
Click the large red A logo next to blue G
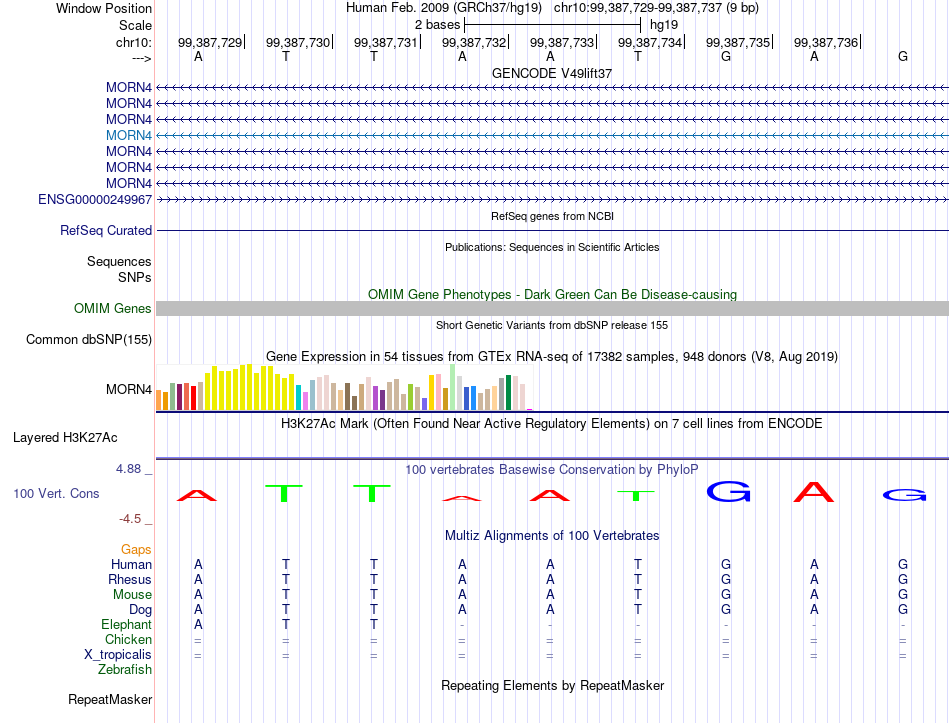814,491
